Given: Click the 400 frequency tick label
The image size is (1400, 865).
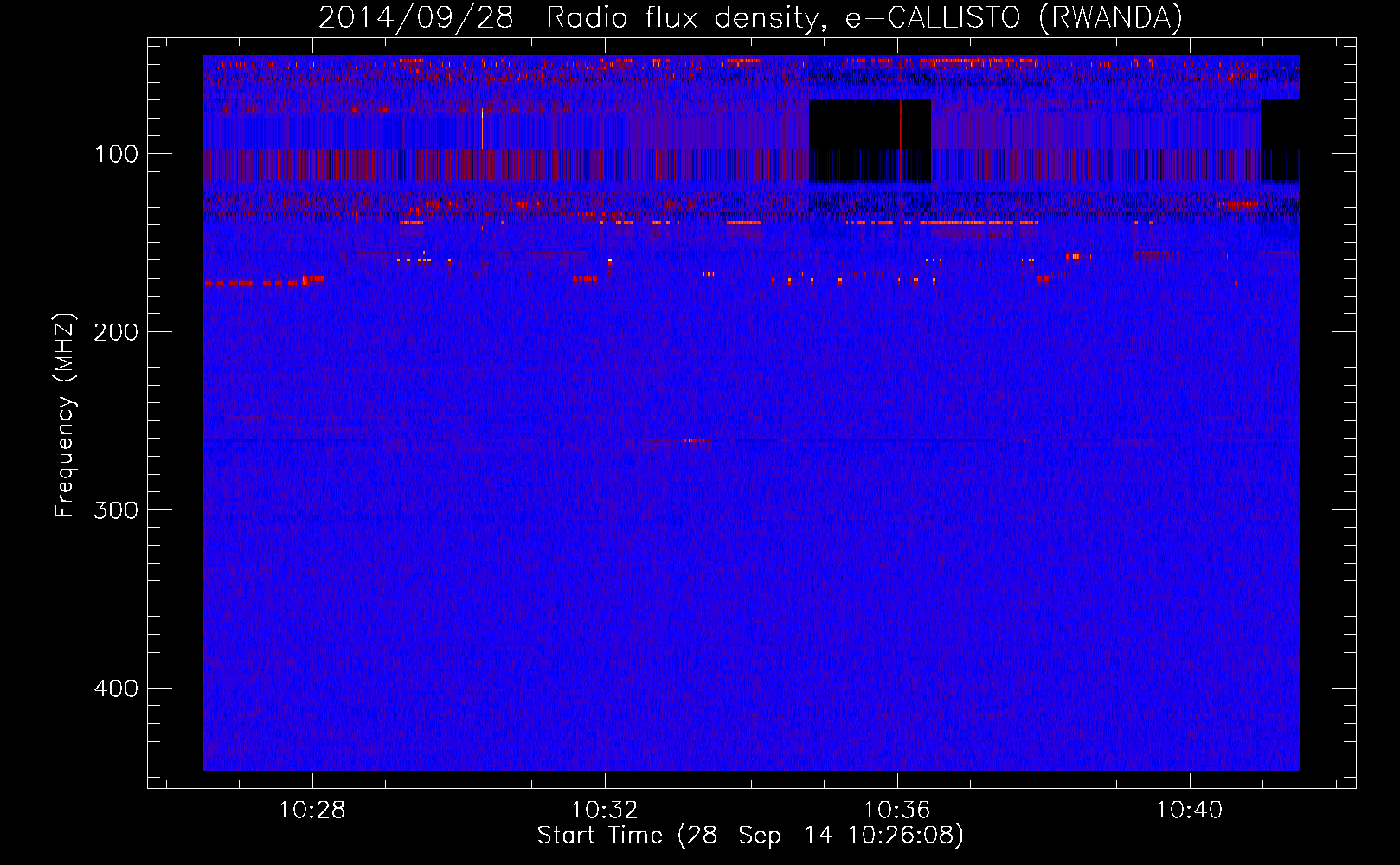Looking at the screenshot, I should pyautogui.click(x=116, y=689).
